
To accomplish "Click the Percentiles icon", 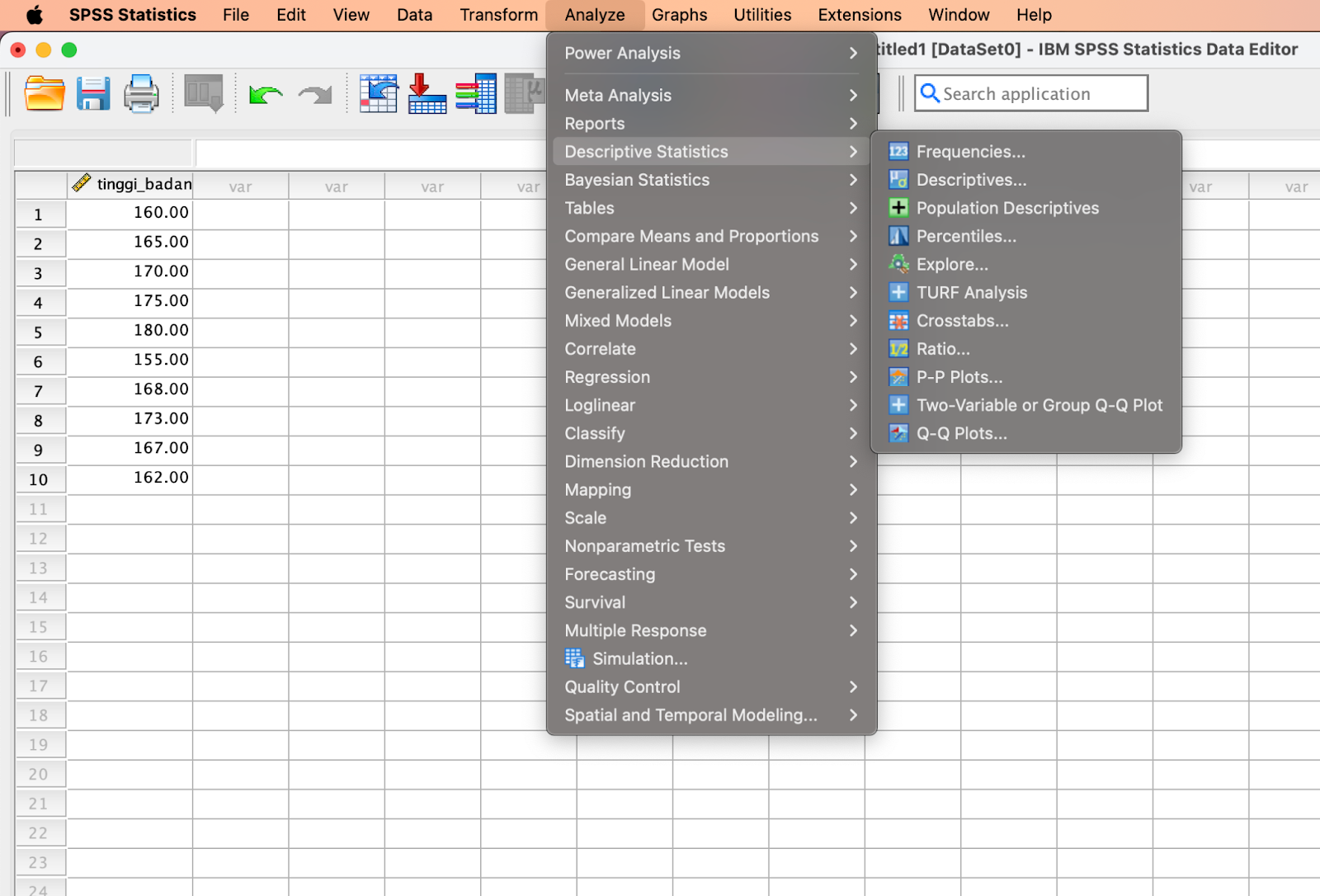I will [x=898, y=236].
